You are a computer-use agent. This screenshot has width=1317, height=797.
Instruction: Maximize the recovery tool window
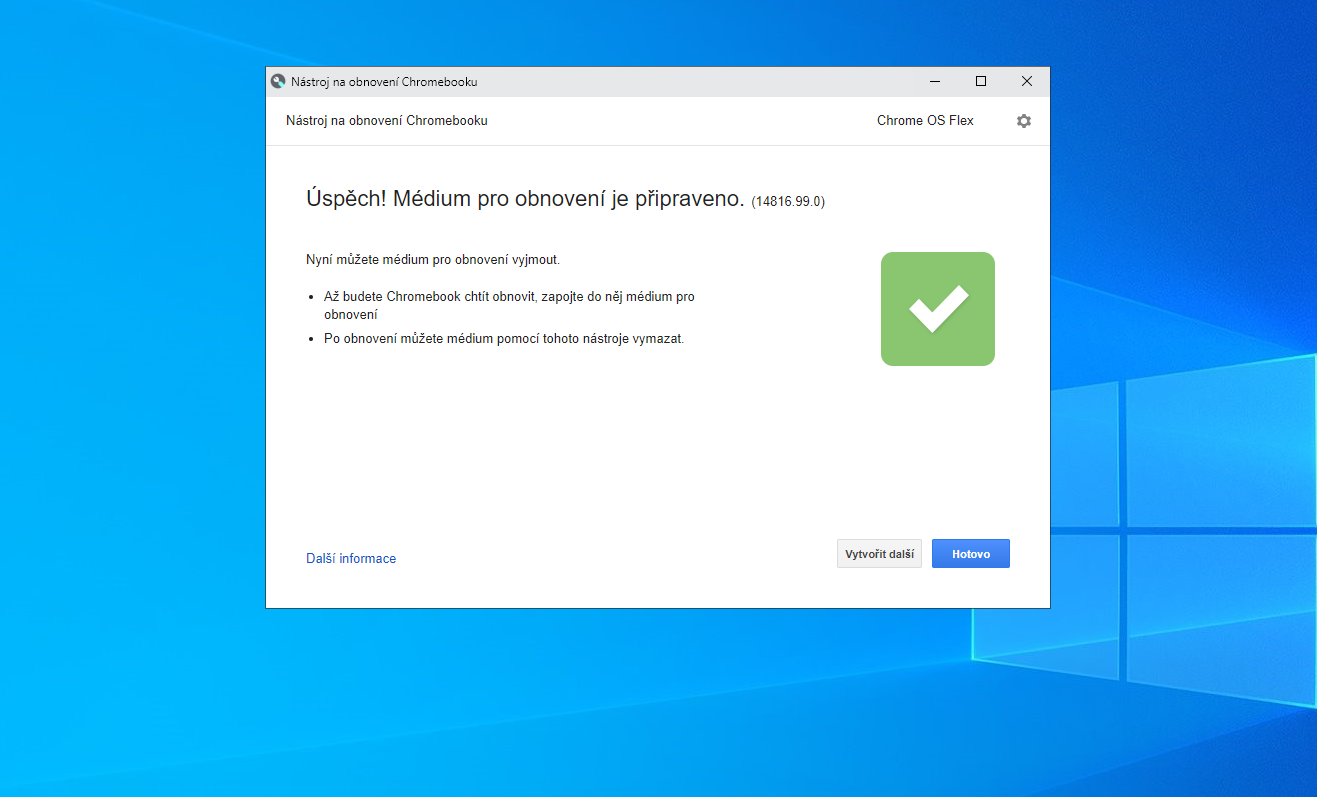click(x=981, y=81)
